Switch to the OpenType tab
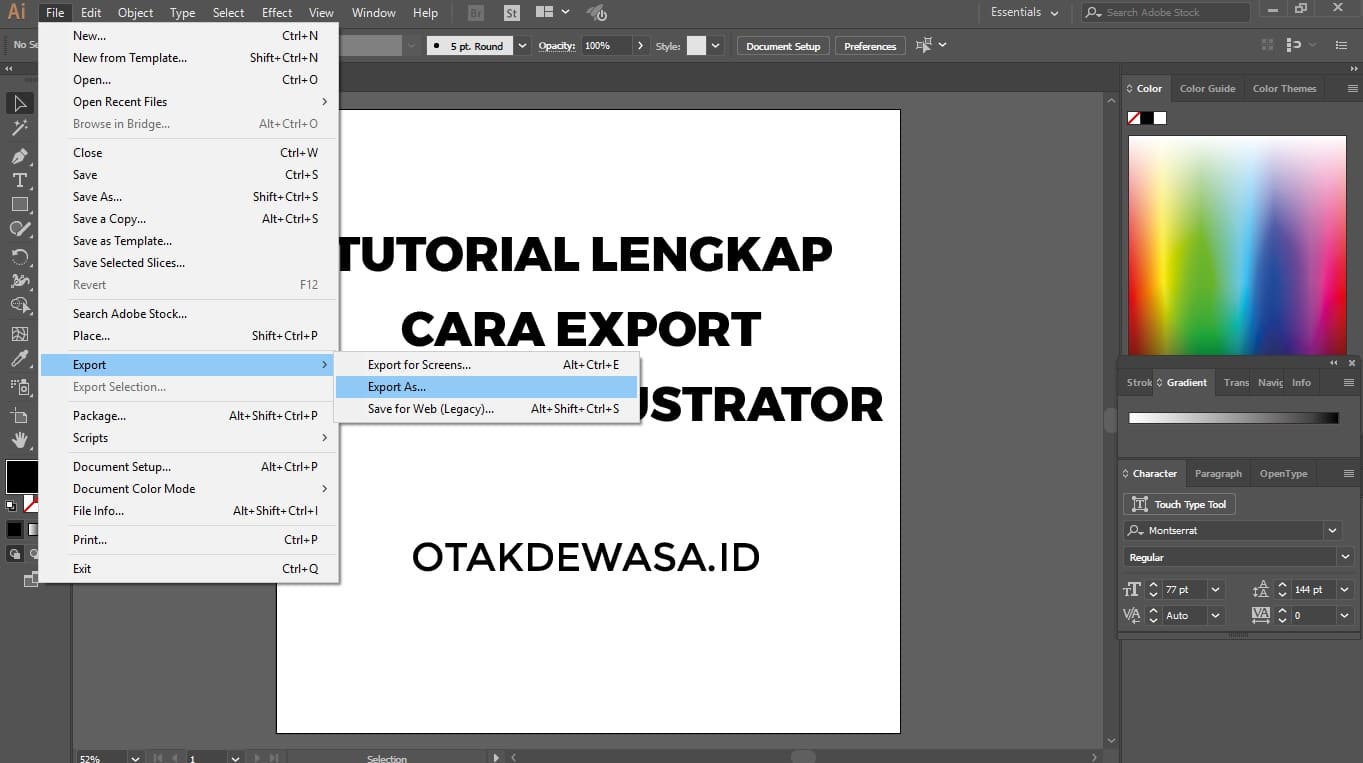The width and height of the screenshot is (1363, 763). [1283, 473]
